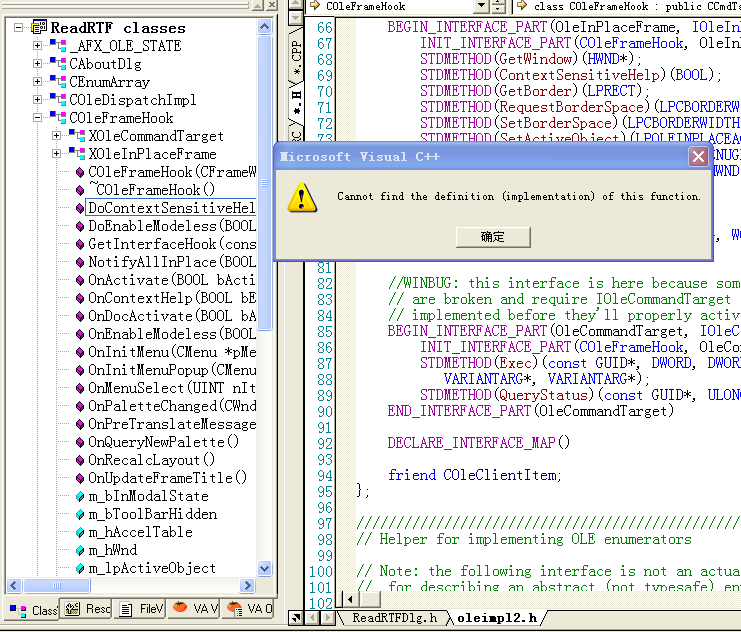This screenshot has width=741, height=632.
Task: Select the OnQueryNewPalette method in tree
Action: click(x=164, y=442)
